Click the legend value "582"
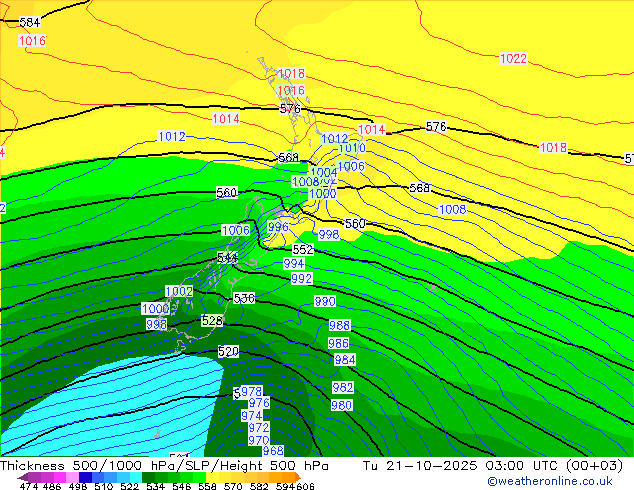Screen dimensions: 634x490 click(x=259, y=486)
